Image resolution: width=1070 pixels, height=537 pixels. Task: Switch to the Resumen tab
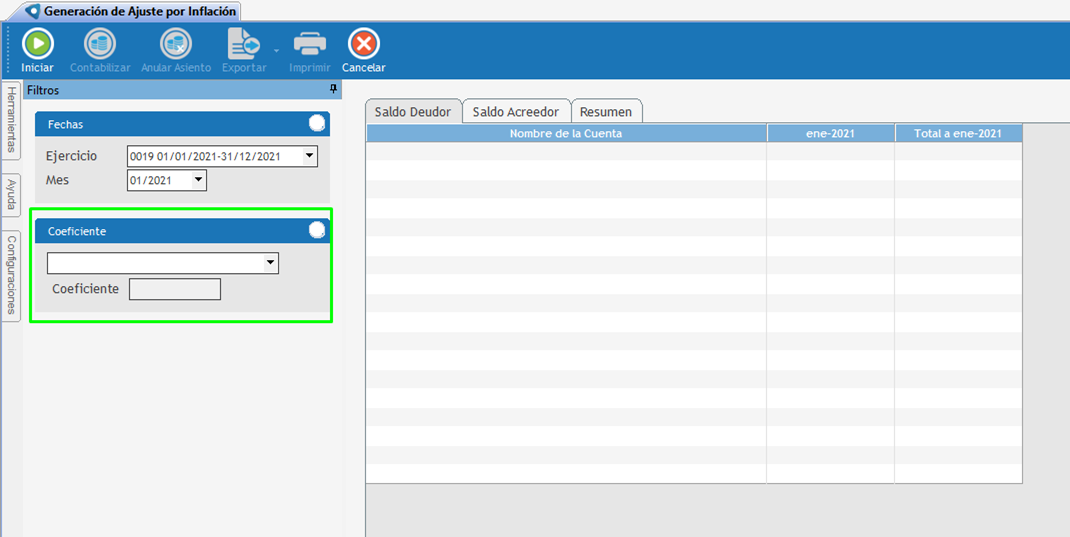click(x=606, y=112)
